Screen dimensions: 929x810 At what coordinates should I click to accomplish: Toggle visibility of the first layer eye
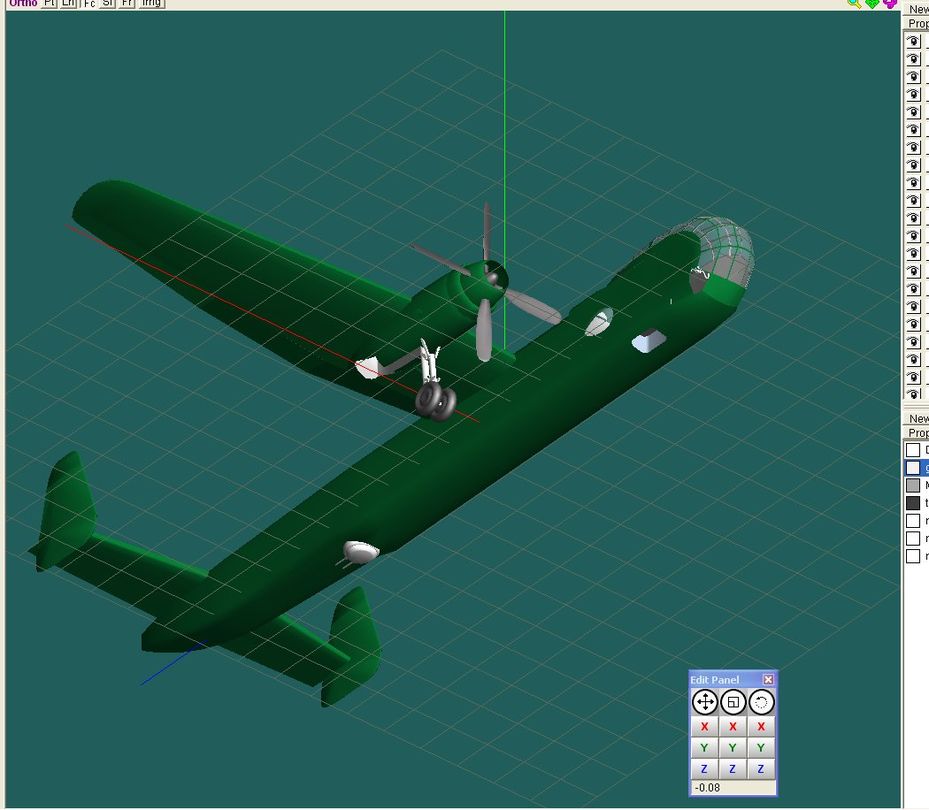click(x=913, y=41)
